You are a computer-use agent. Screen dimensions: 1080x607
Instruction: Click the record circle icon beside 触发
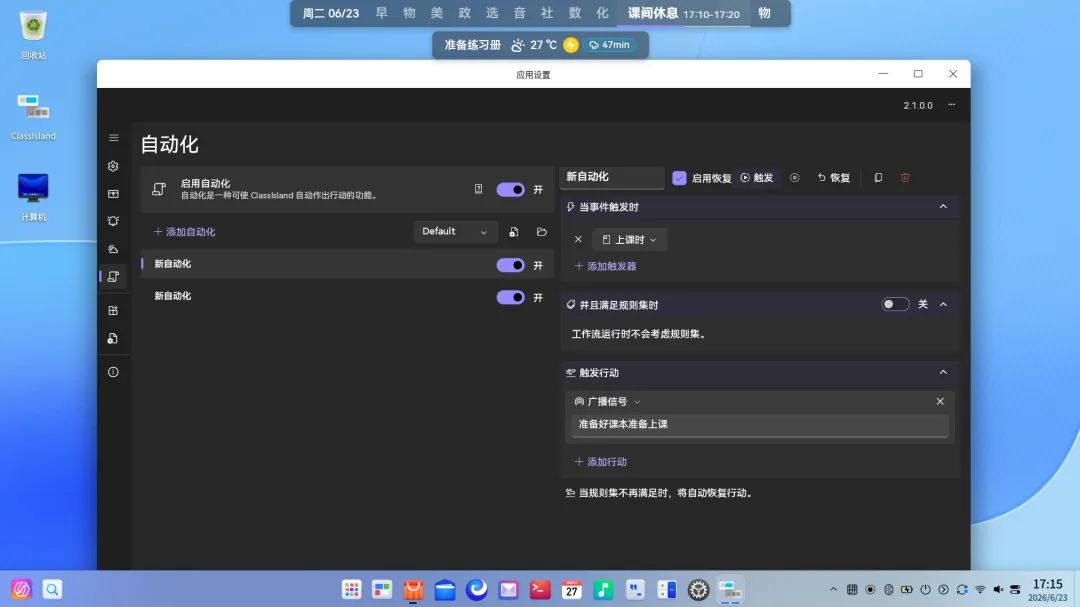click(795, 178)
